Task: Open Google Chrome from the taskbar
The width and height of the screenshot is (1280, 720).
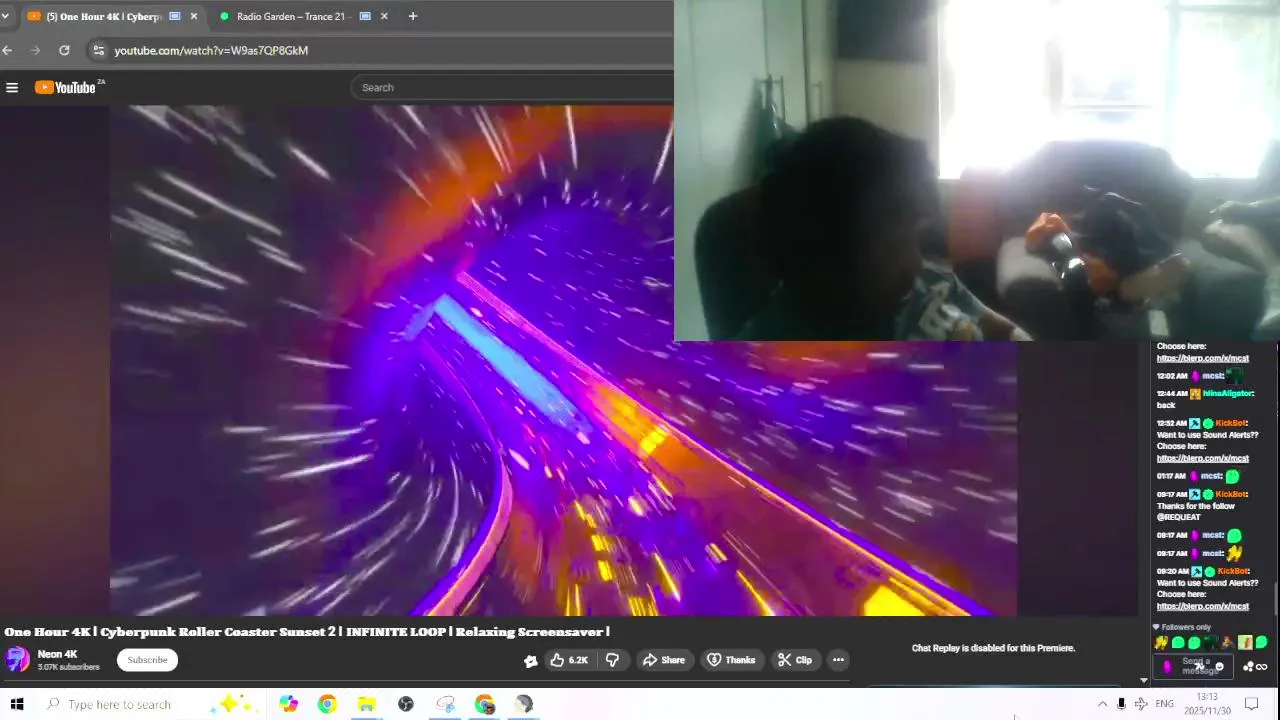Action: pos(327,704)
